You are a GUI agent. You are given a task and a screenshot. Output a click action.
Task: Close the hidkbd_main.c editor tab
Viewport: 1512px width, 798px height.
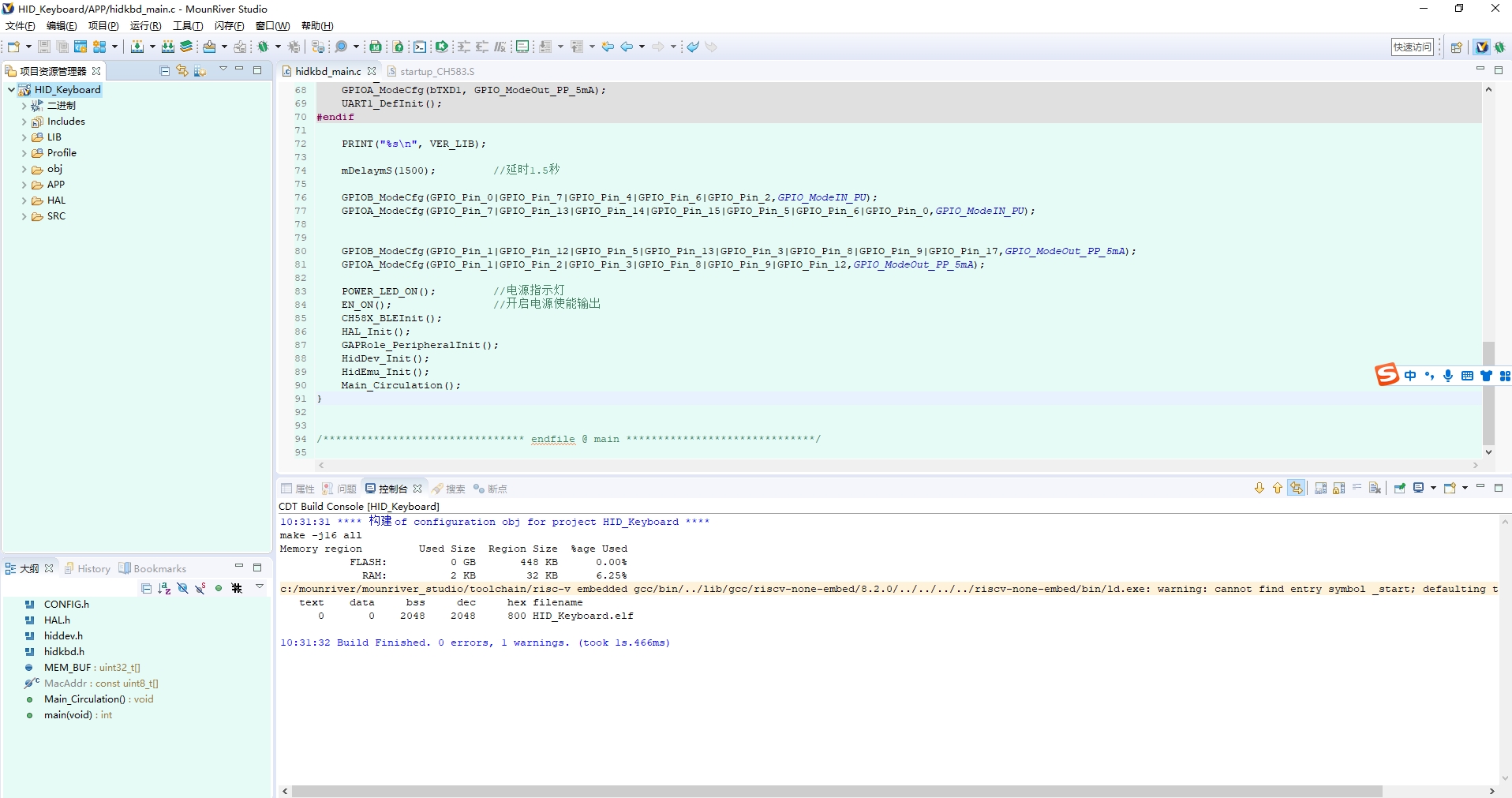[x=372, y=71]
